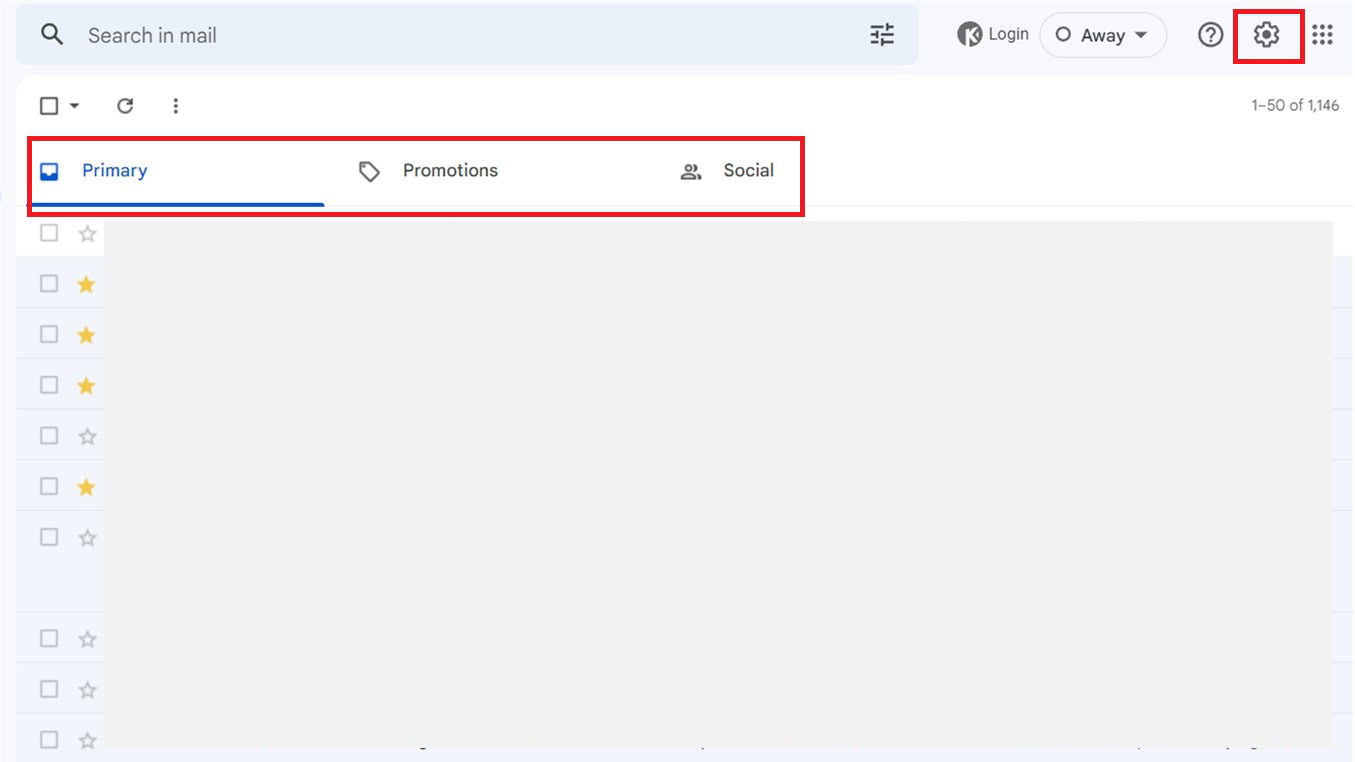Refresh the inbox
This screenshot has height=762, width=1355.
(x=125, y=106)
